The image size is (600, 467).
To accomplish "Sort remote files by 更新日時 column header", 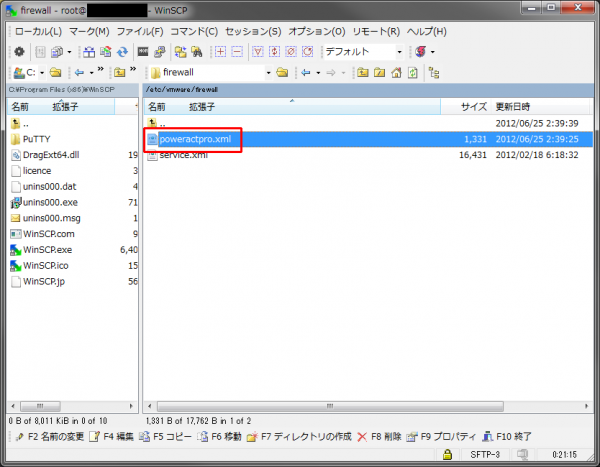I will point(540,106).
